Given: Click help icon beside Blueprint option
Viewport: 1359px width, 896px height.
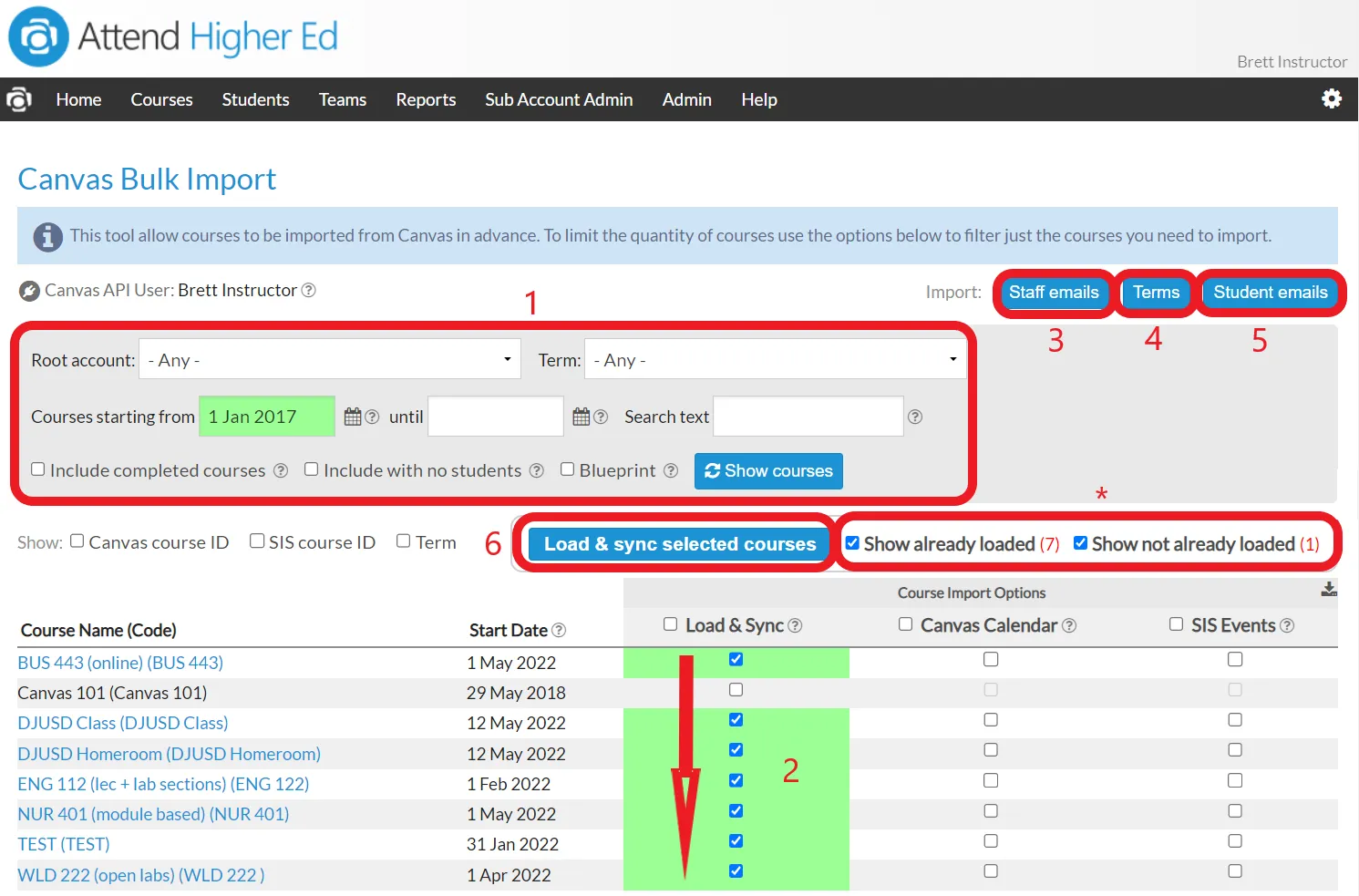Looking at the screenshot, I should tap(671, 470).
